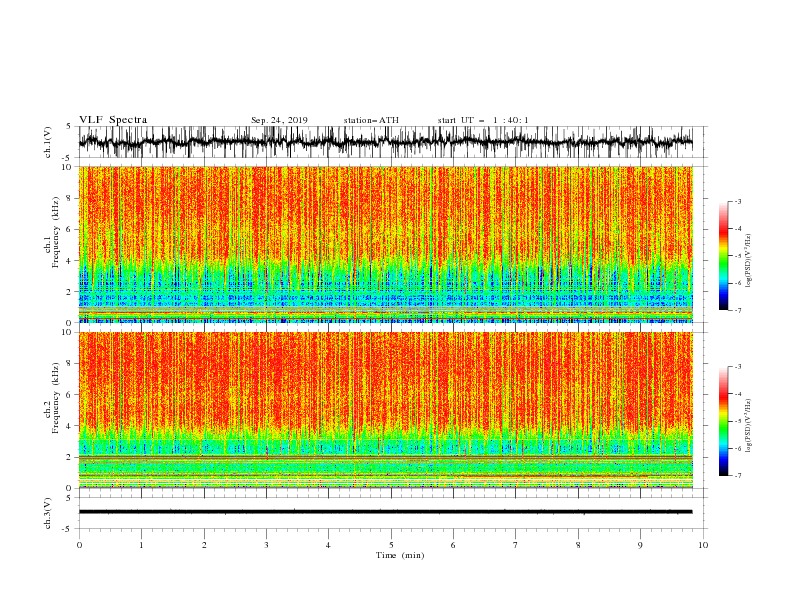
Task: Click the 'station=ATH' label
Action: (371, 120)
